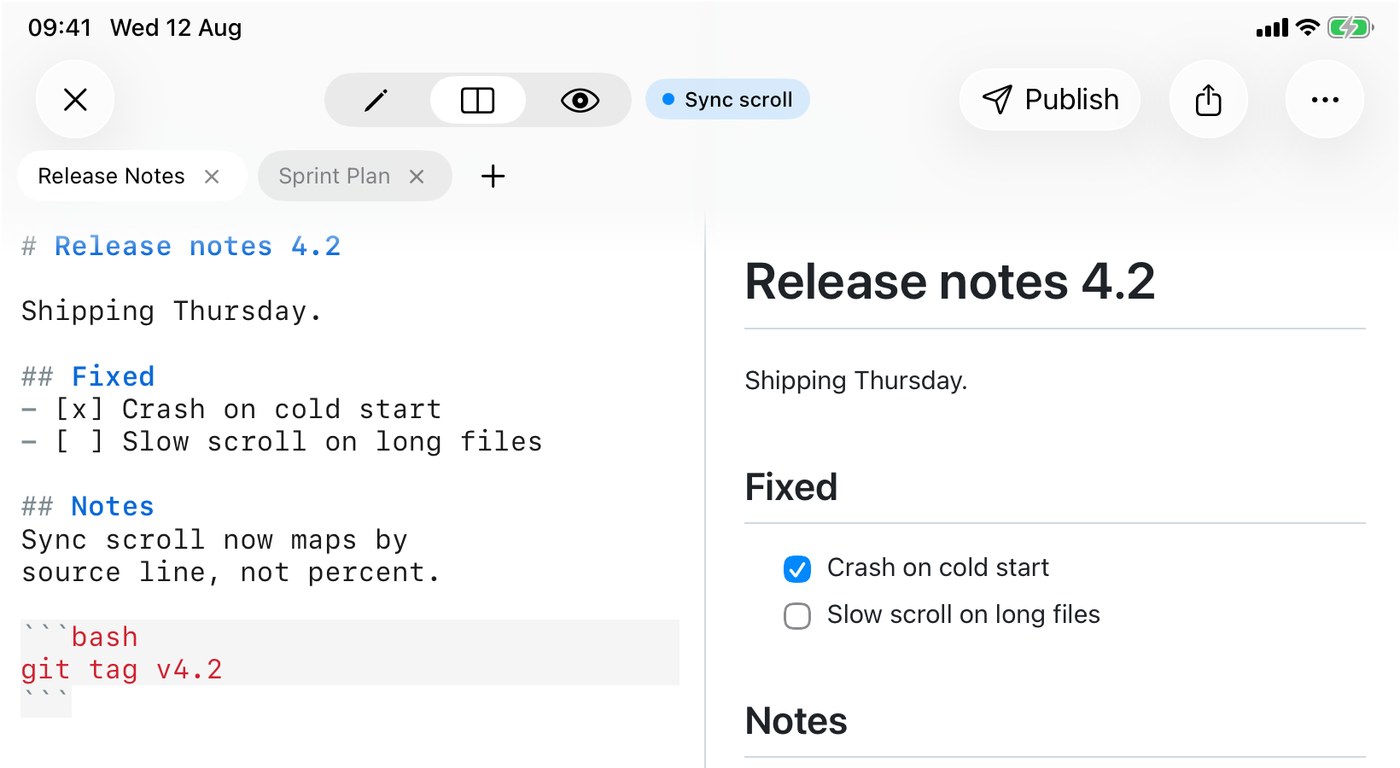Tap the cellular signal bars
This screenshot has width=1400, height=768.
(1272, 29)
